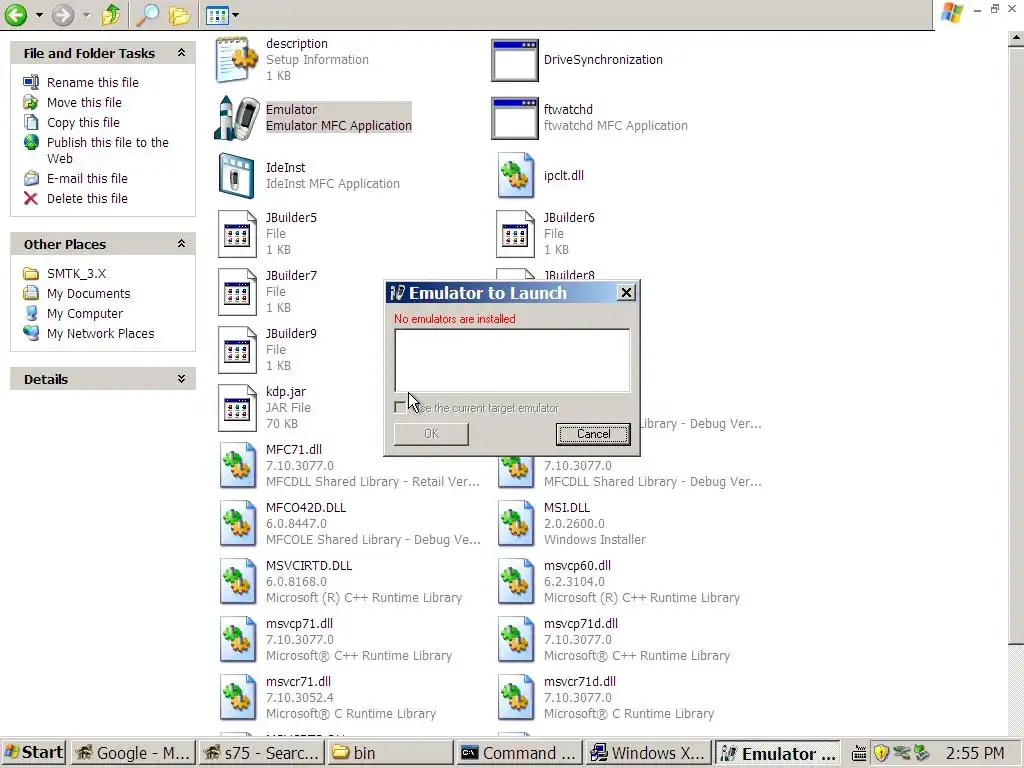Select the MSI.DLL file icon
The image size is (1024, 768).
[x=515, y=524]
